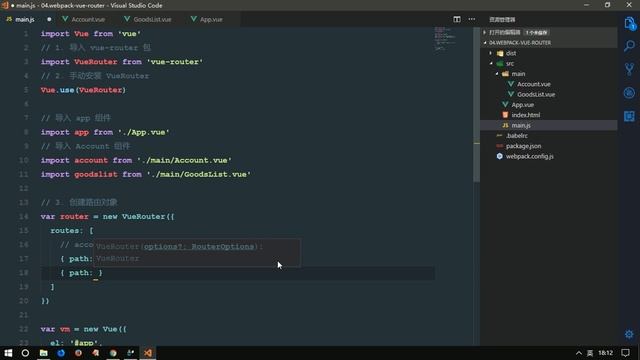Show hidden tray icons arrow
The image size is (640, 360).
tap(579, 353)
